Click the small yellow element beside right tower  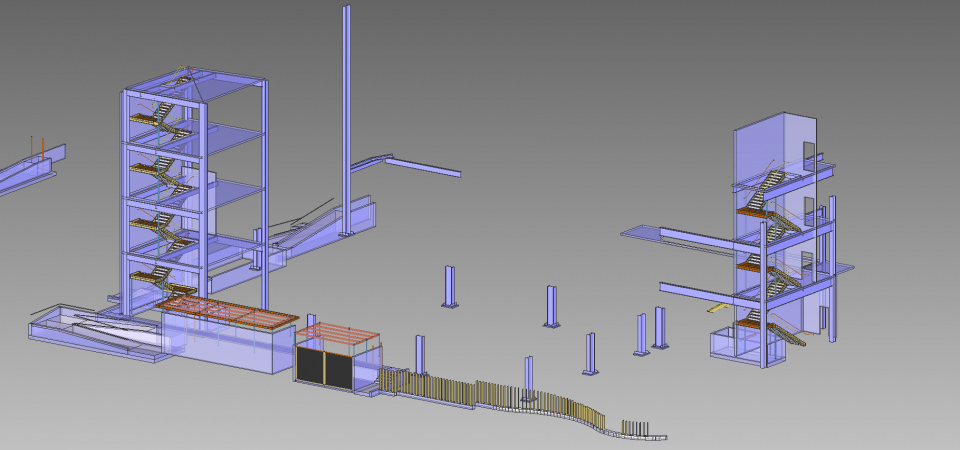(x=718, y=308)
